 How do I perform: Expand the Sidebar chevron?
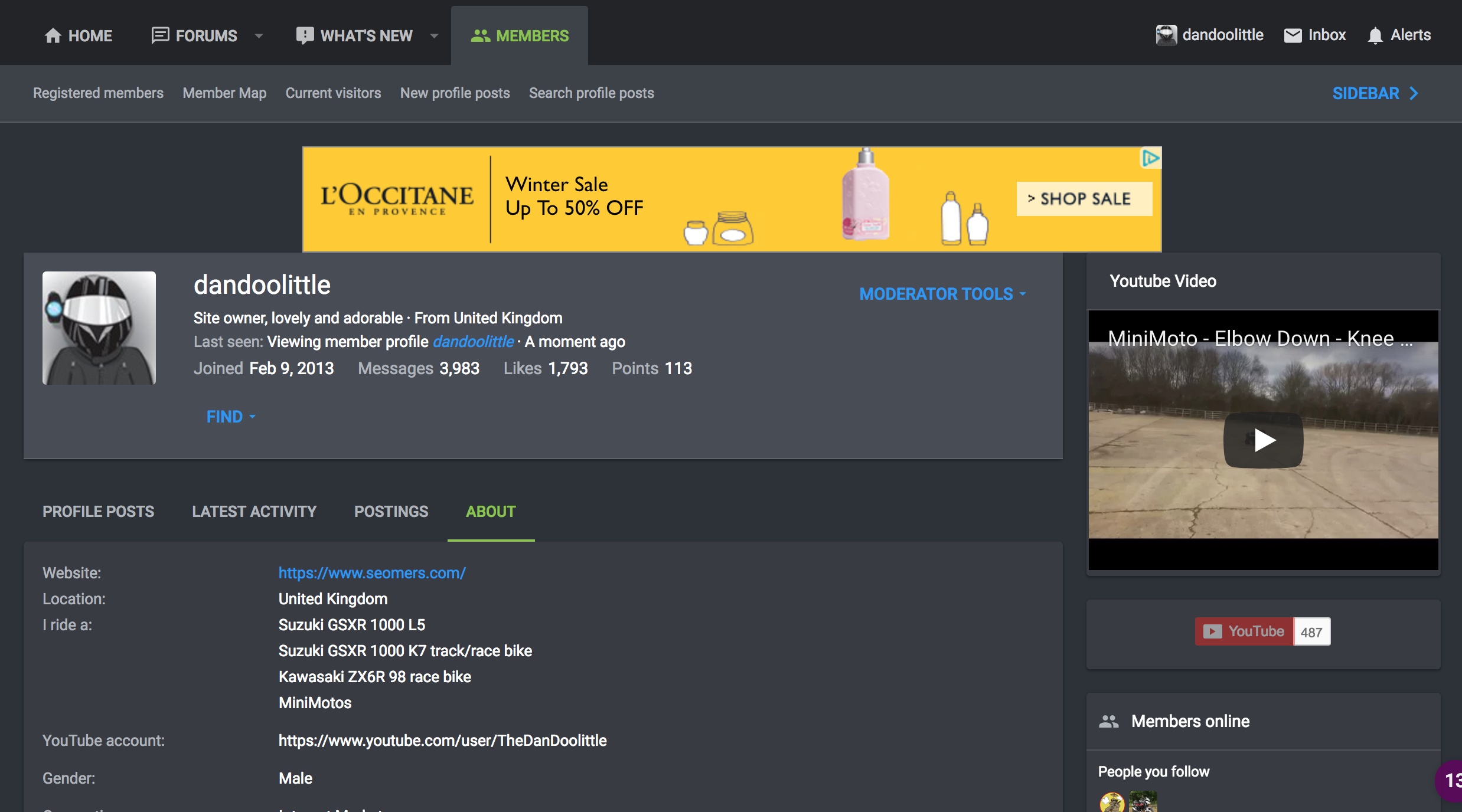(1414, 93)
